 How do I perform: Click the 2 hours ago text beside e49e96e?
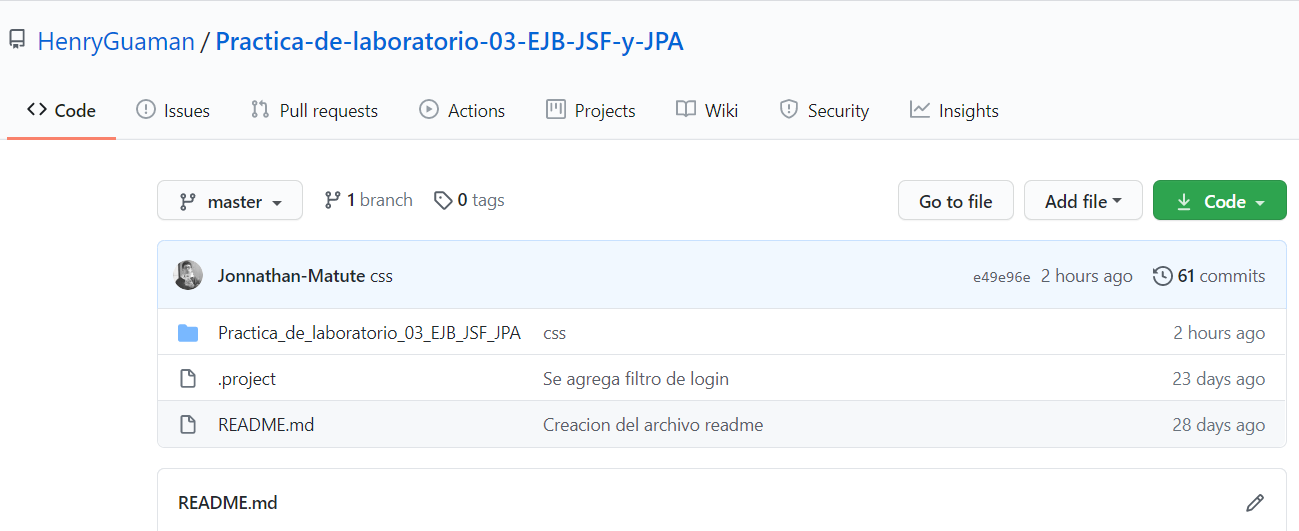[x=1087, y=276]
